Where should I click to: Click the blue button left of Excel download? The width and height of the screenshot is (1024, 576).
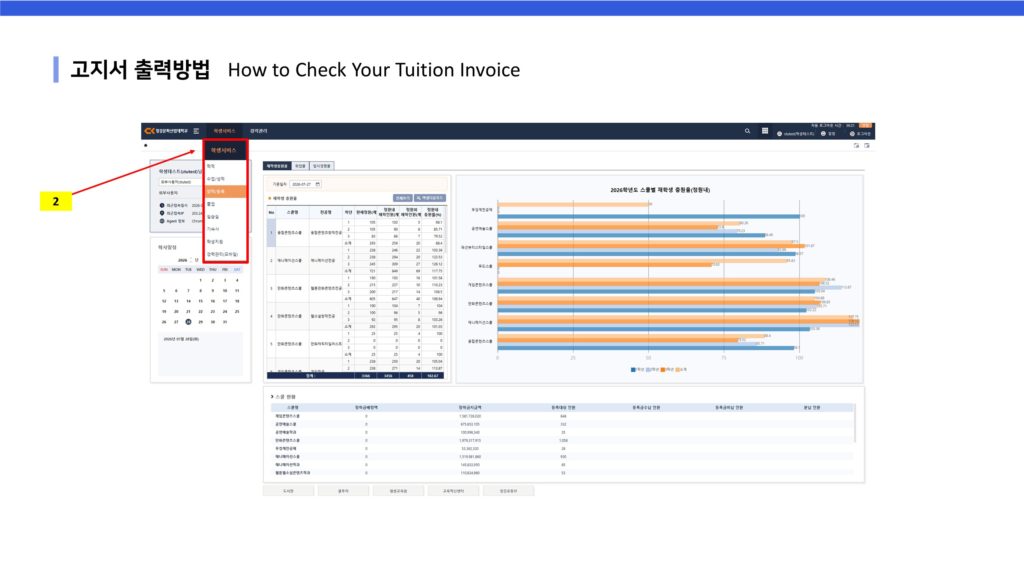click(x=403, y=198)
